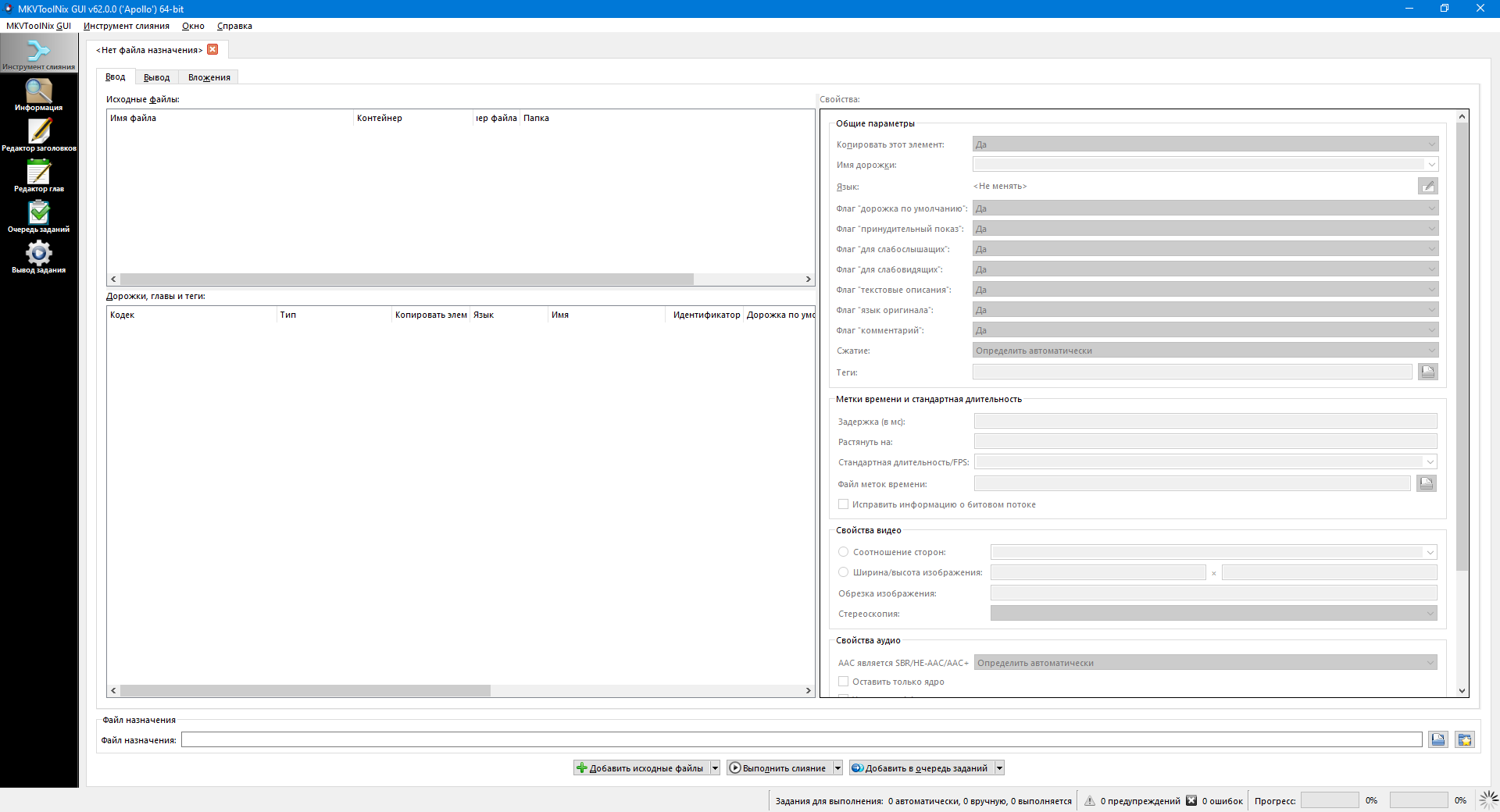Open Стереоскопия dropdown

(x=1213, y=614)
